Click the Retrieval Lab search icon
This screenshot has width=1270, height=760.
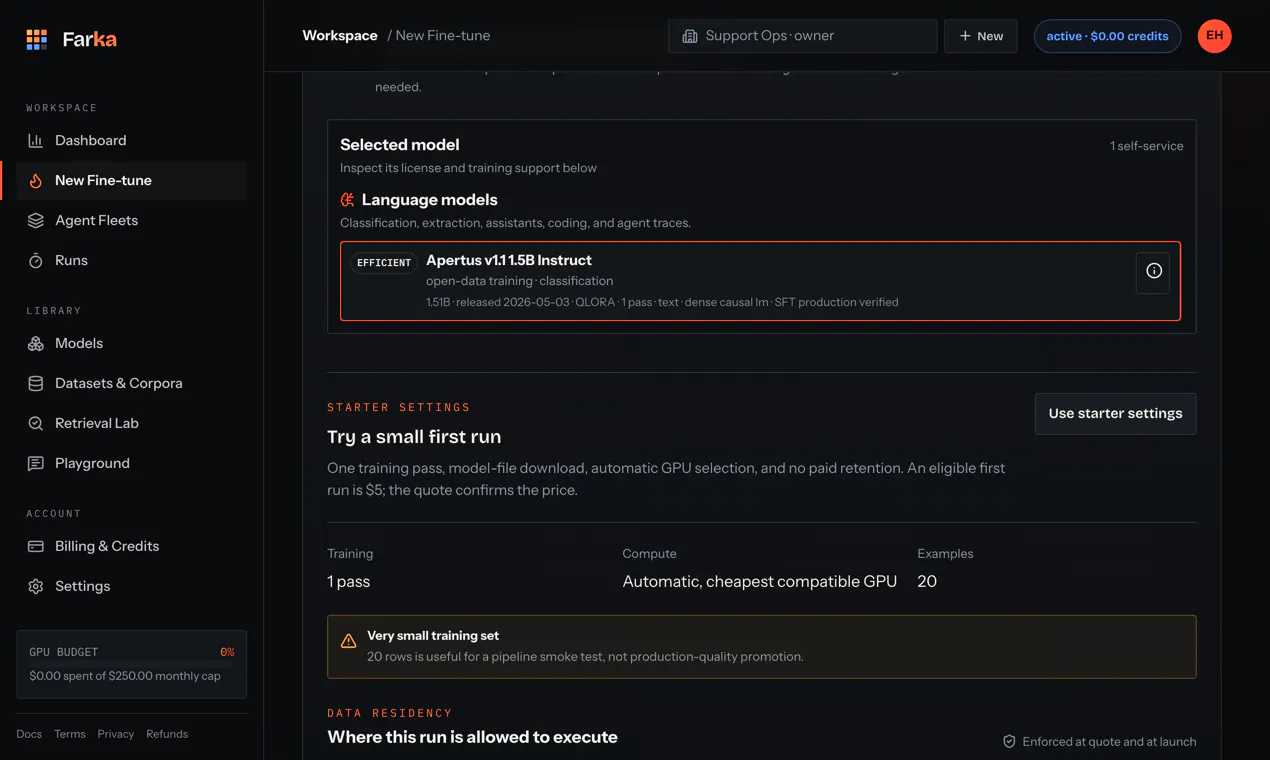click(36, 424)
